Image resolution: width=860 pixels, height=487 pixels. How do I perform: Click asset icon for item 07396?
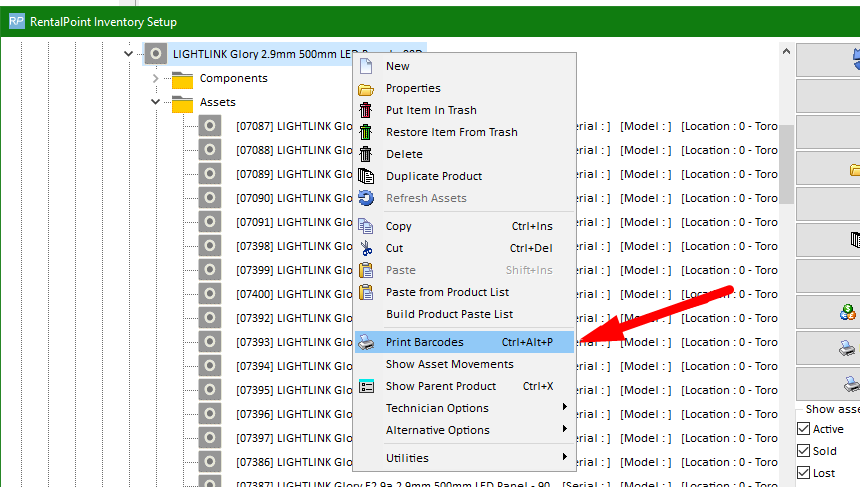click(210, 414)
